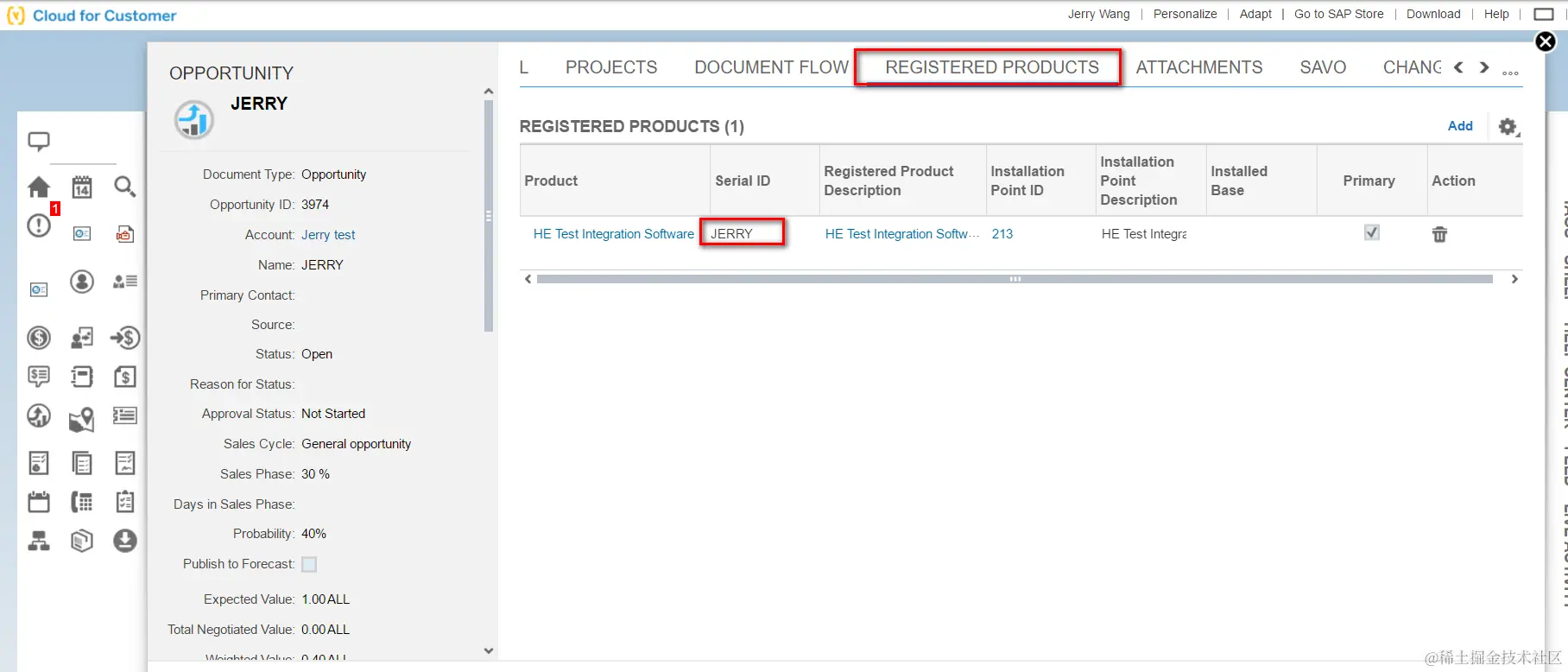
Task: Open the SAVO tab
Action: [1323, 67]
